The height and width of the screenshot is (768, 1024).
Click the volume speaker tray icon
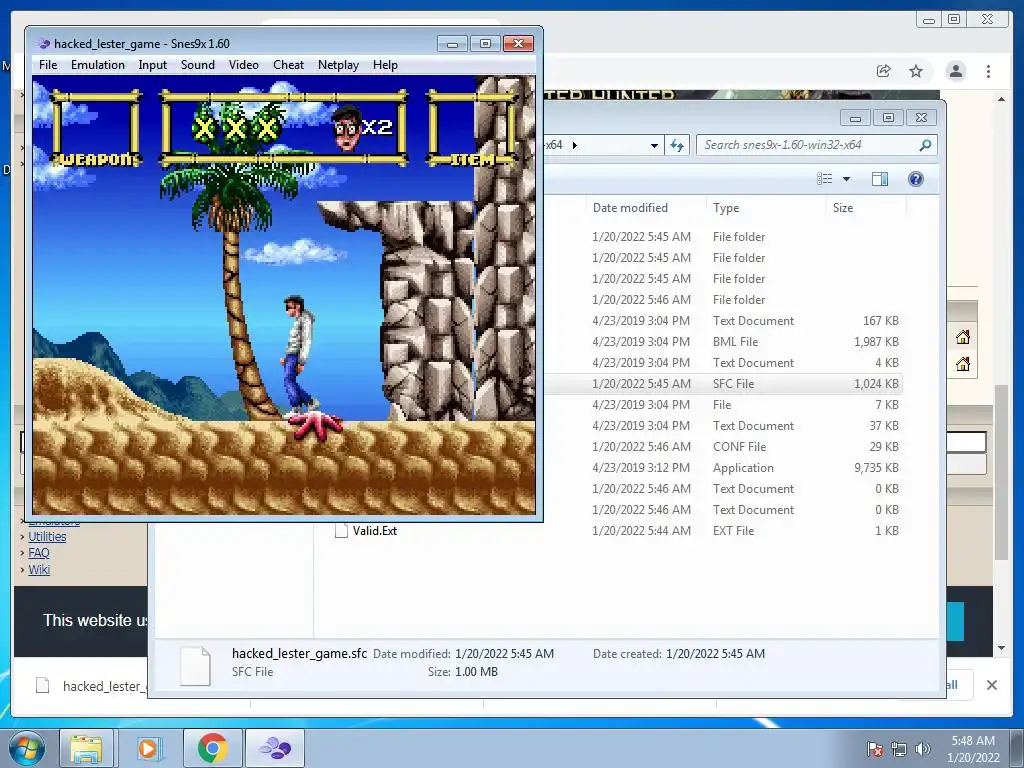923,749
